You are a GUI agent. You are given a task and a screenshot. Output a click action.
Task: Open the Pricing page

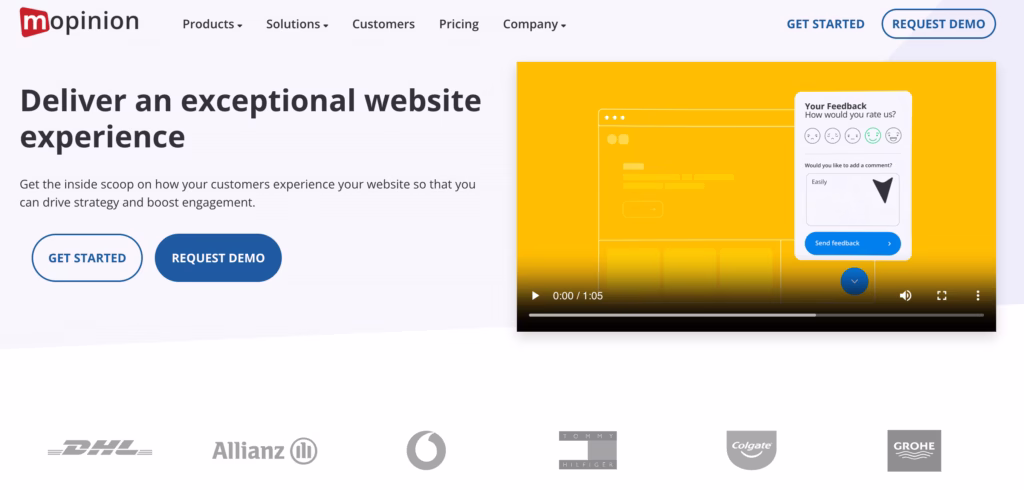458,24
